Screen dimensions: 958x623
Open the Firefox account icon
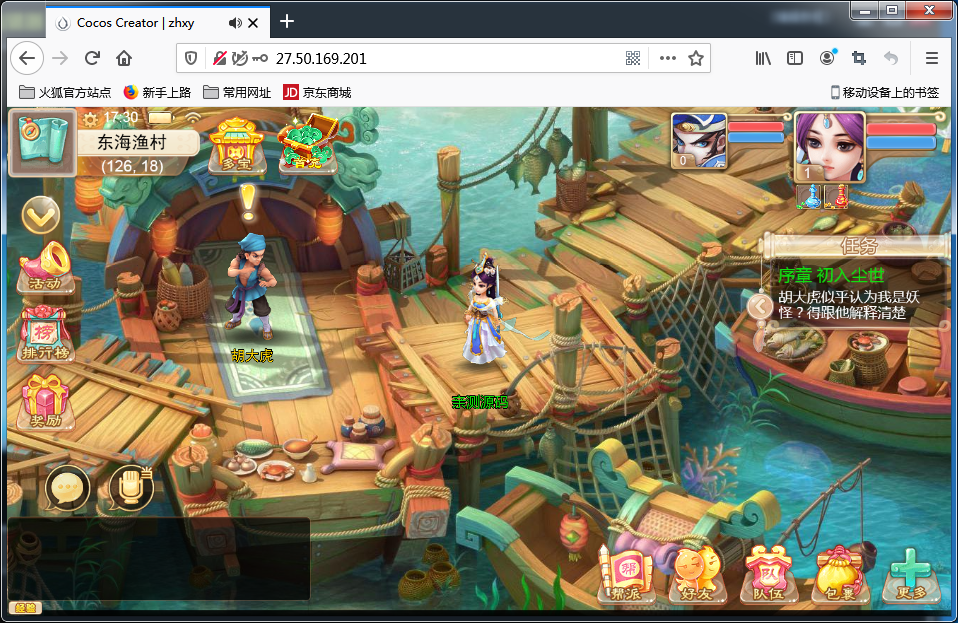point(827,58)
